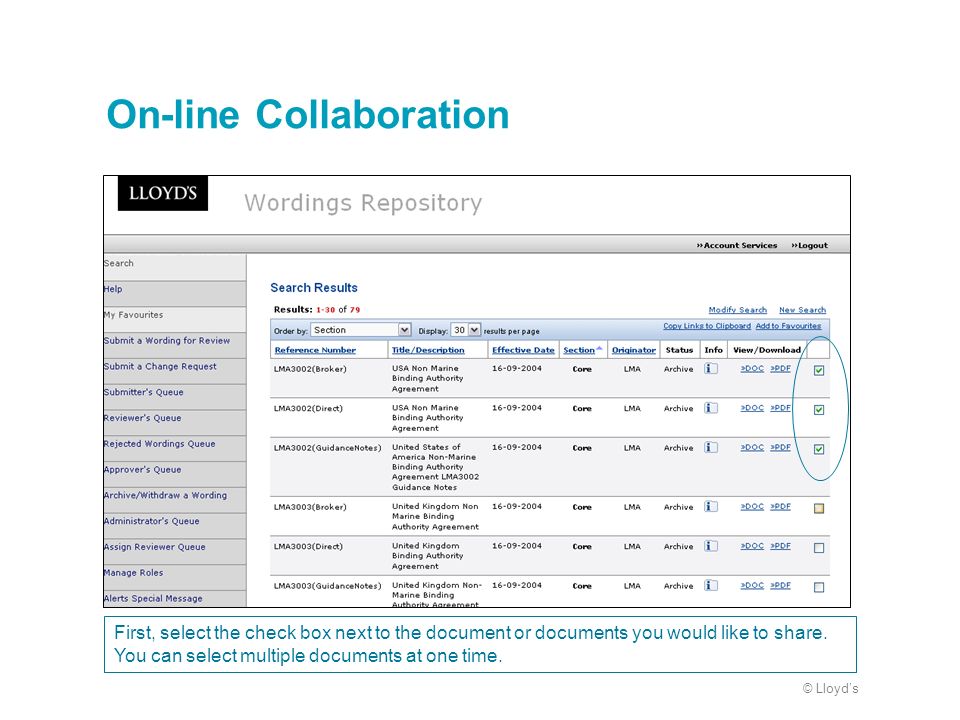Download PDF for LMA3003(GuidanceNotes)
Screen dimensions: 960x720
[781, 585]
